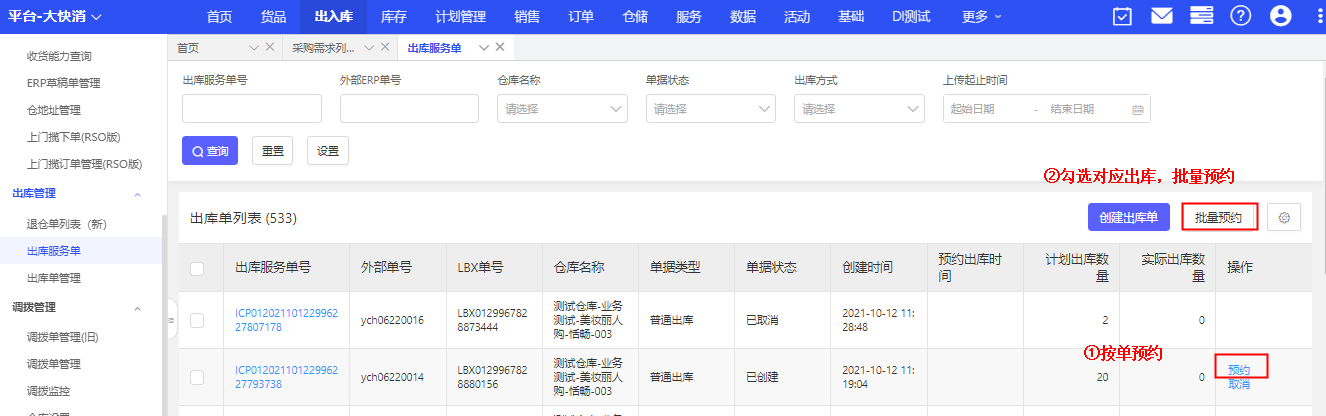Close the 采购需求列 tab
Screen dimensions: 1326x416
pyautogui.click(x=384, y=47)
